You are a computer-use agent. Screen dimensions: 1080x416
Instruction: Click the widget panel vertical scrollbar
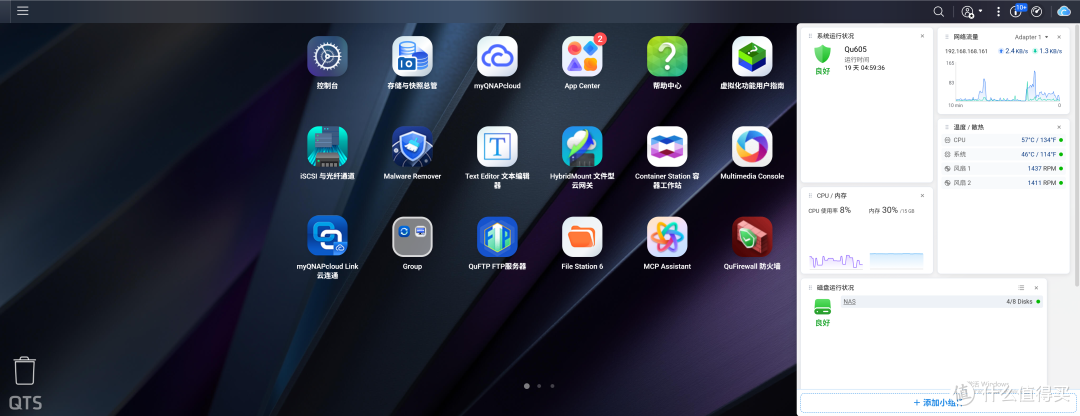tap(1077, 155)
